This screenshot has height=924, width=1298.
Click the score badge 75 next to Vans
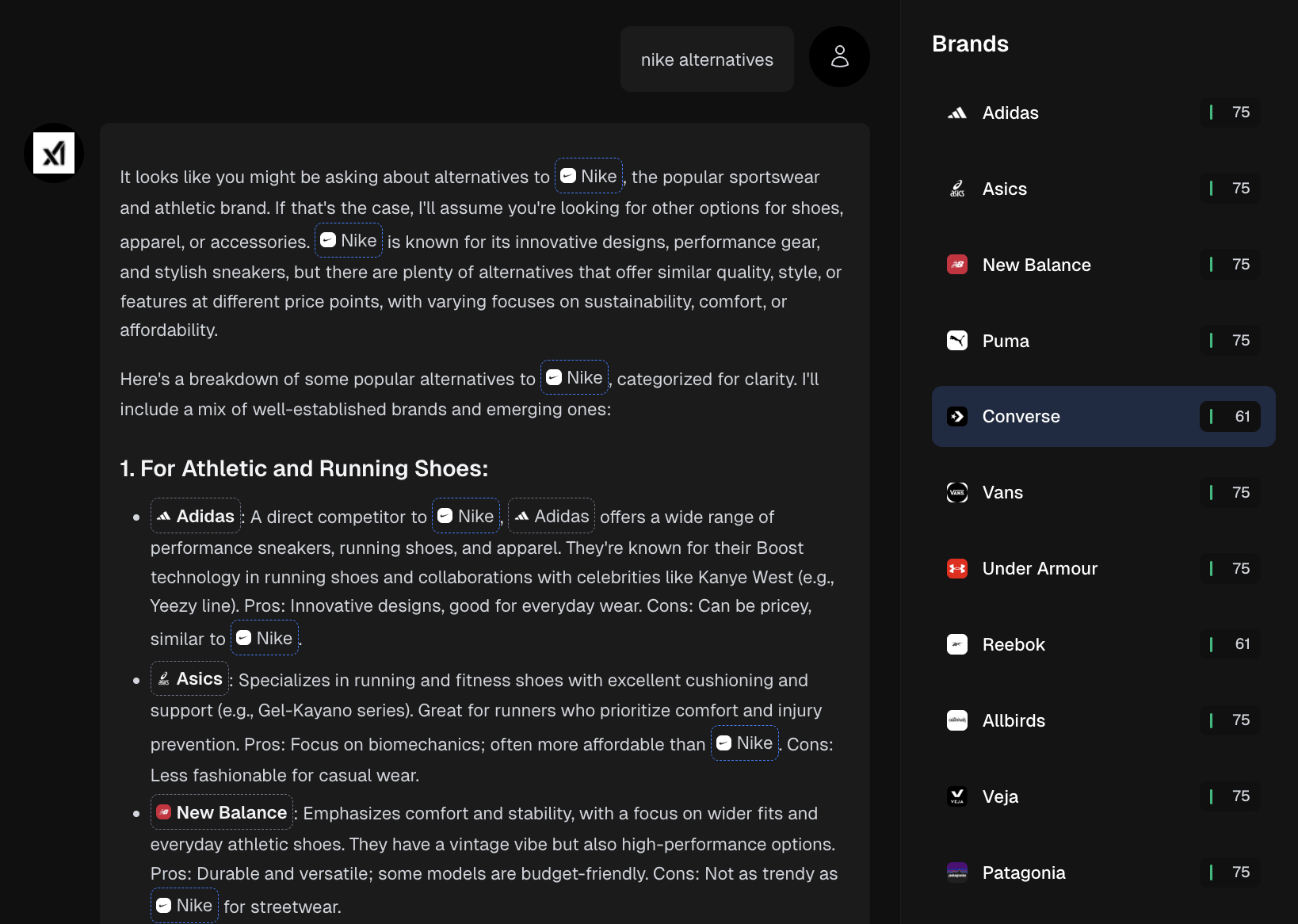click(x=1230, y=492)
